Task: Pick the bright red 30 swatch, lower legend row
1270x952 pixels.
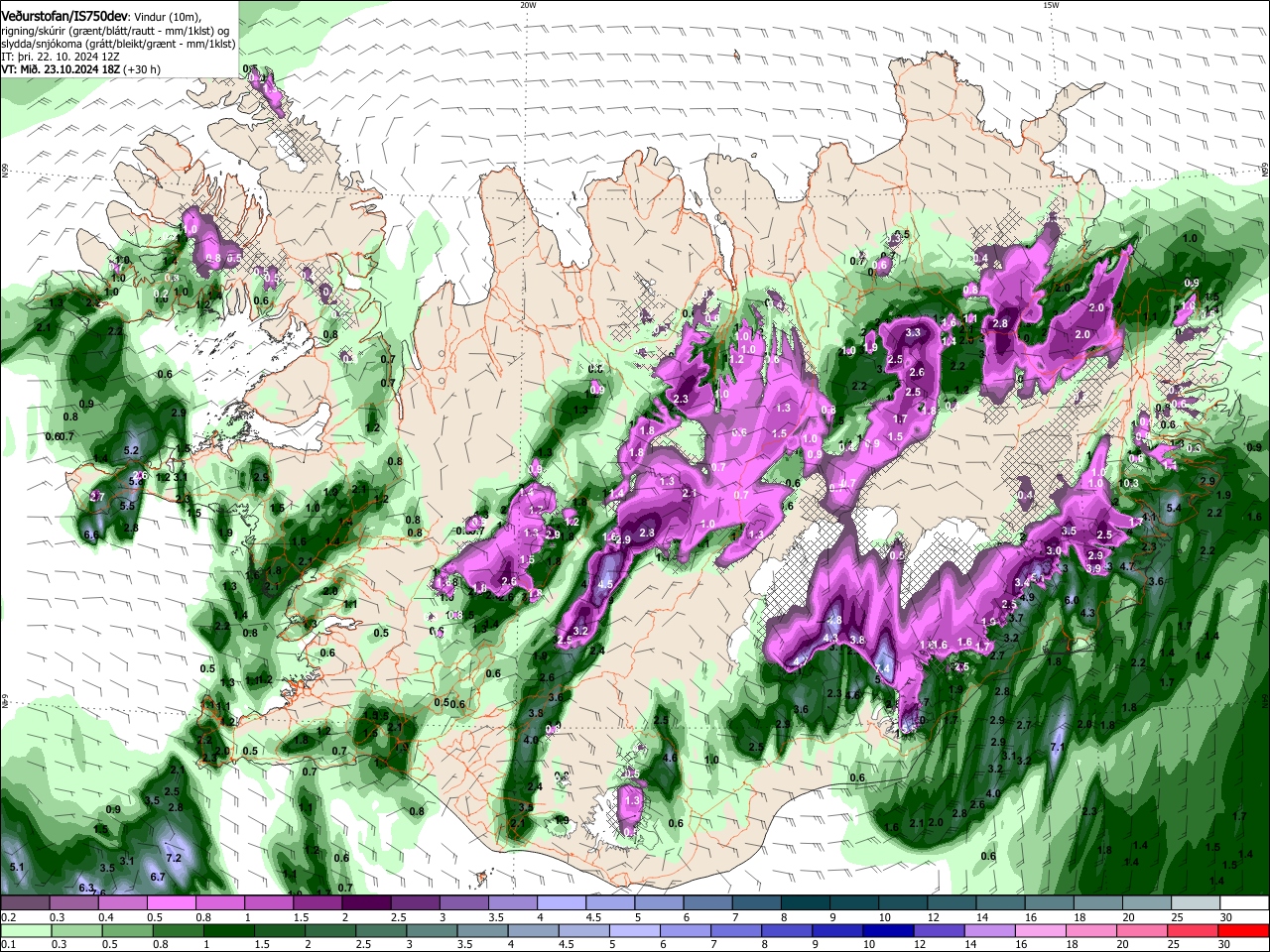Action: coord(1244,930)
